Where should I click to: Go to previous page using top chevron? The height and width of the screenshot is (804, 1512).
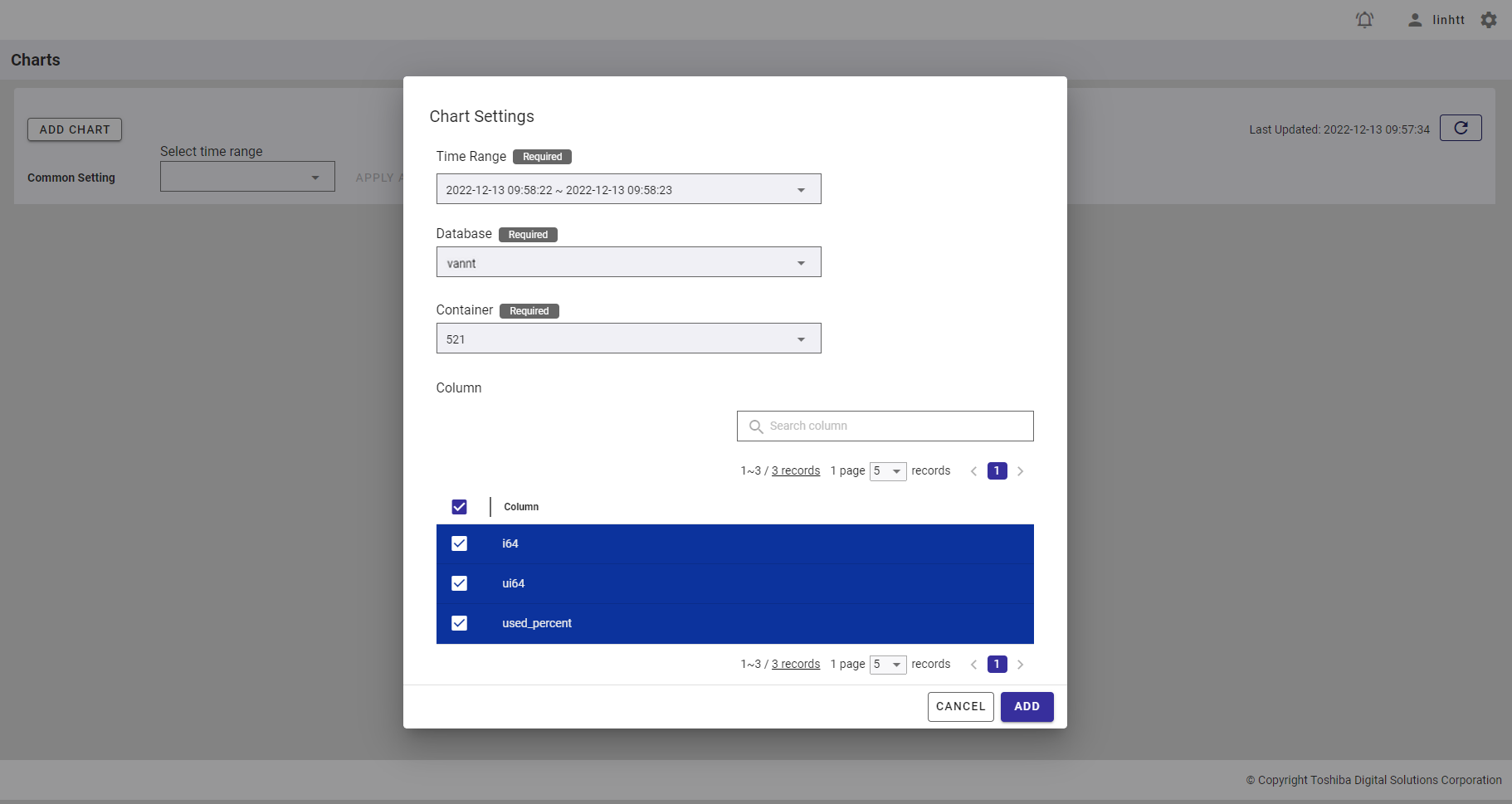[x=973, y=471]
